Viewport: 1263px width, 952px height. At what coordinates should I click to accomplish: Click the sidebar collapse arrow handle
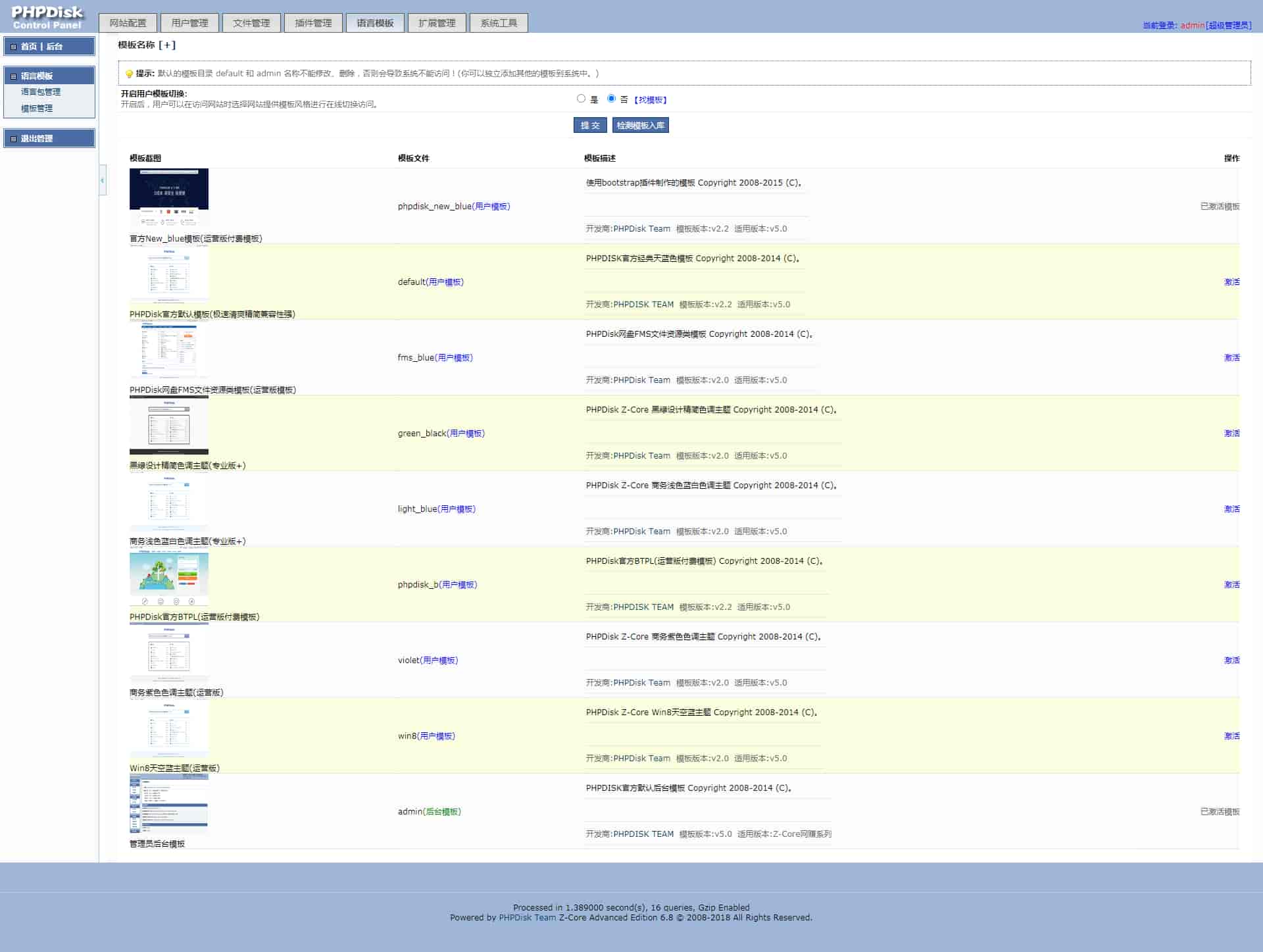pos(102,180)
